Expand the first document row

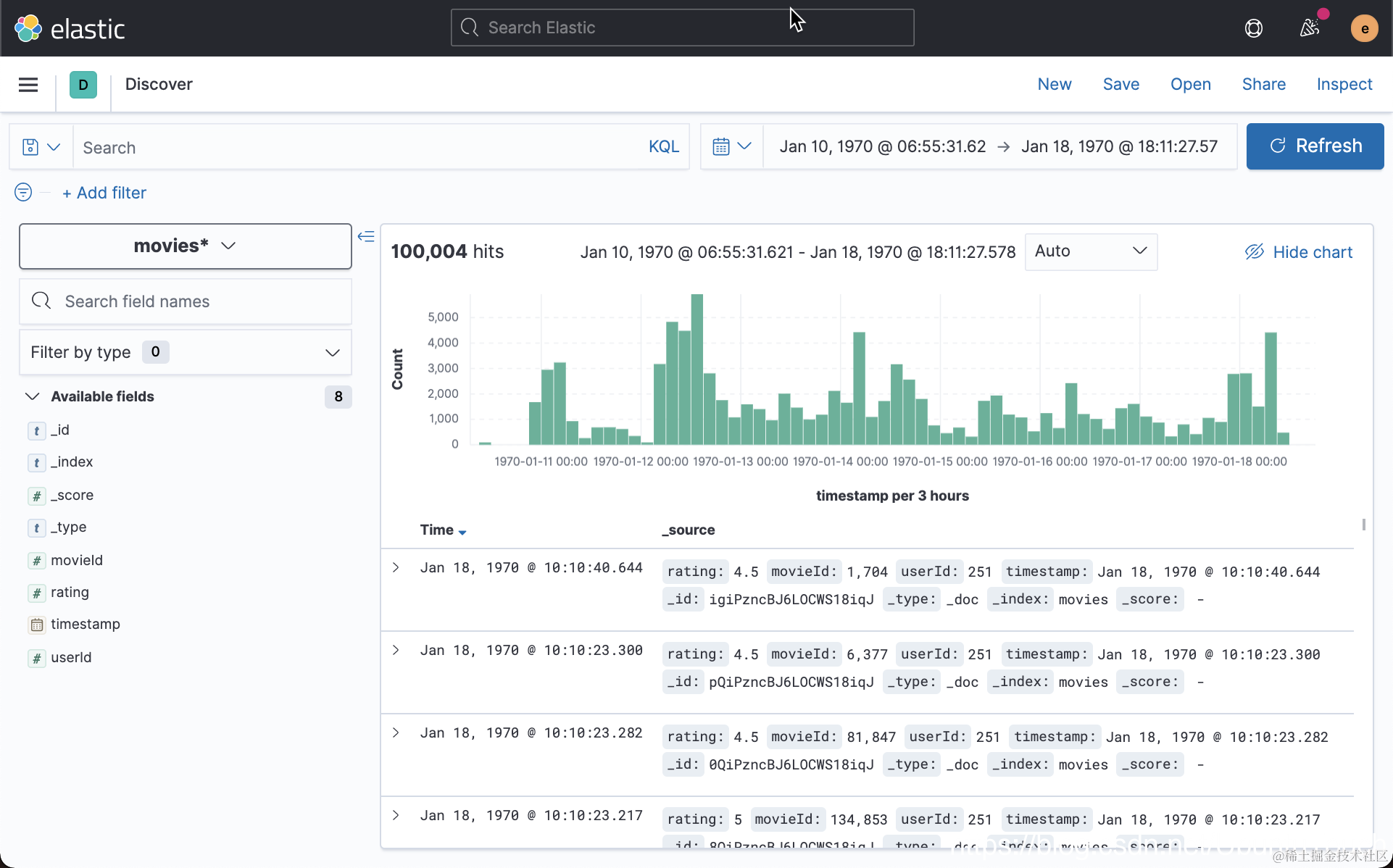396,567
